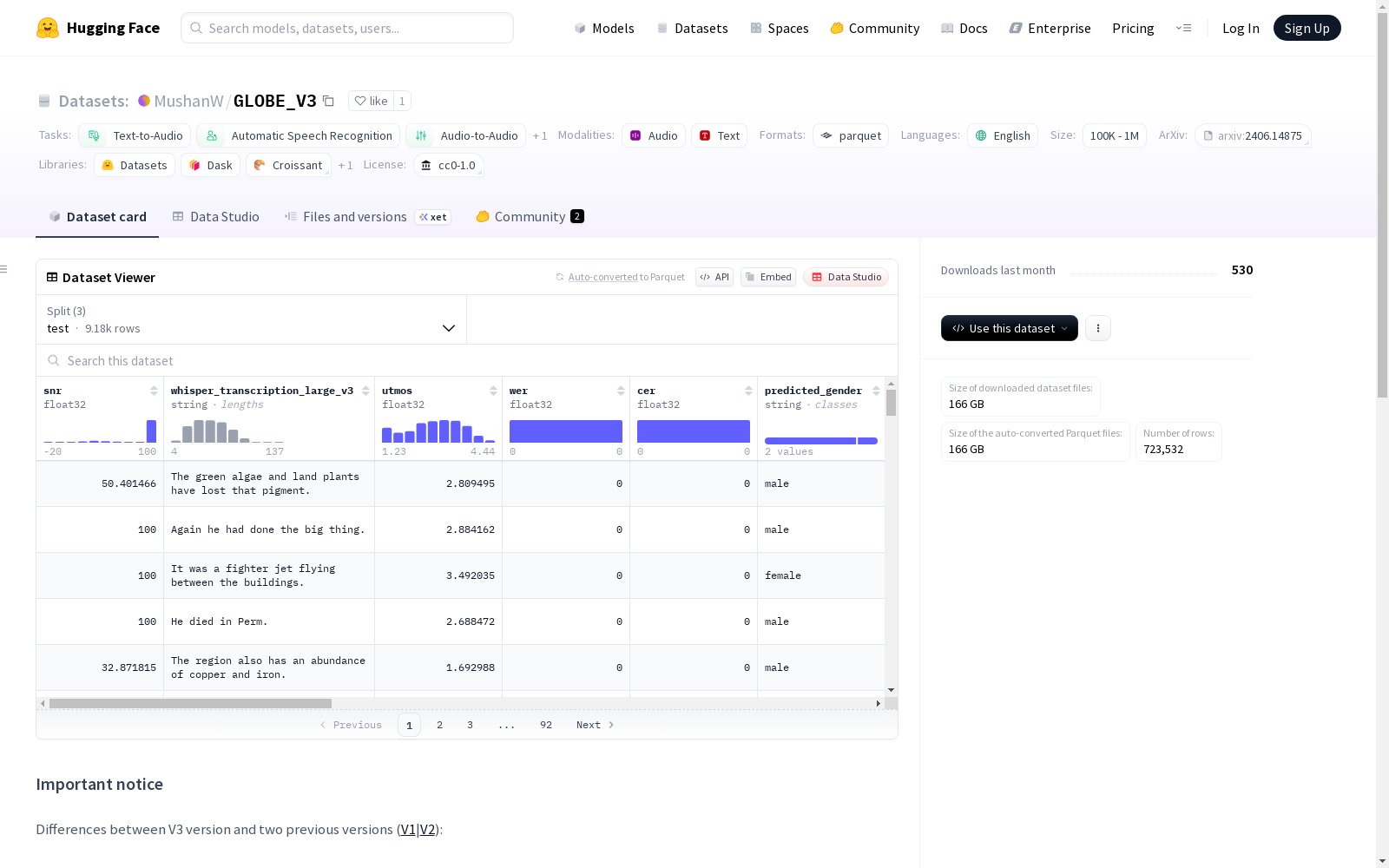1389x868 pixels.
Task: Open the arxiv:2406.14875 paper tag
Action: tap(1253, 135)
